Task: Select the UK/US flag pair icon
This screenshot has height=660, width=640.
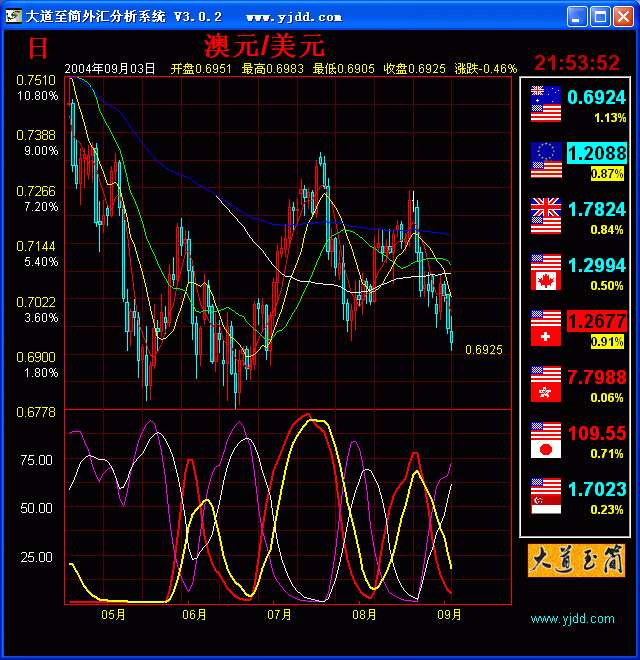Action: [546, 216]
